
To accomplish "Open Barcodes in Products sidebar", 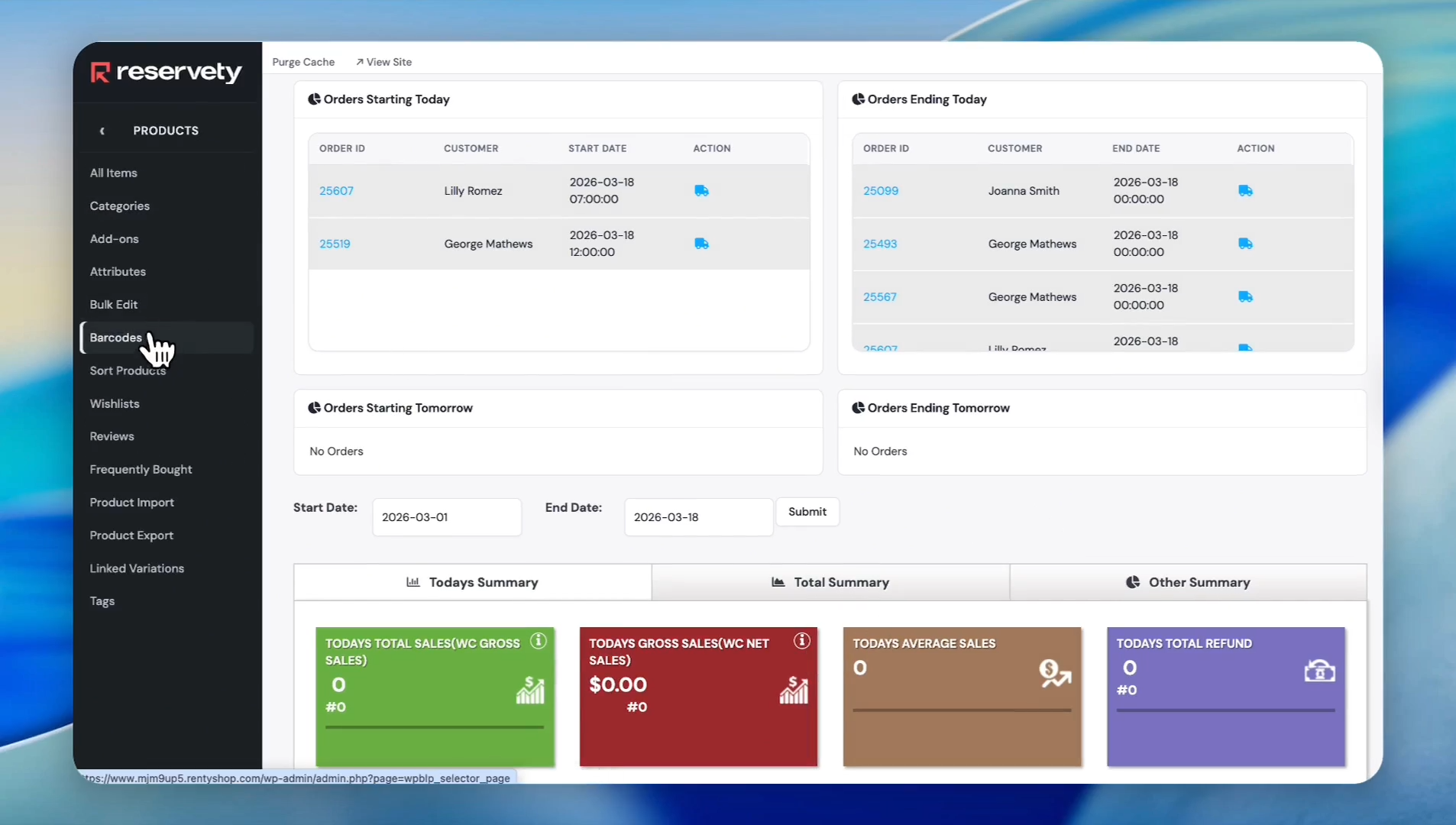I will [116, 338].
